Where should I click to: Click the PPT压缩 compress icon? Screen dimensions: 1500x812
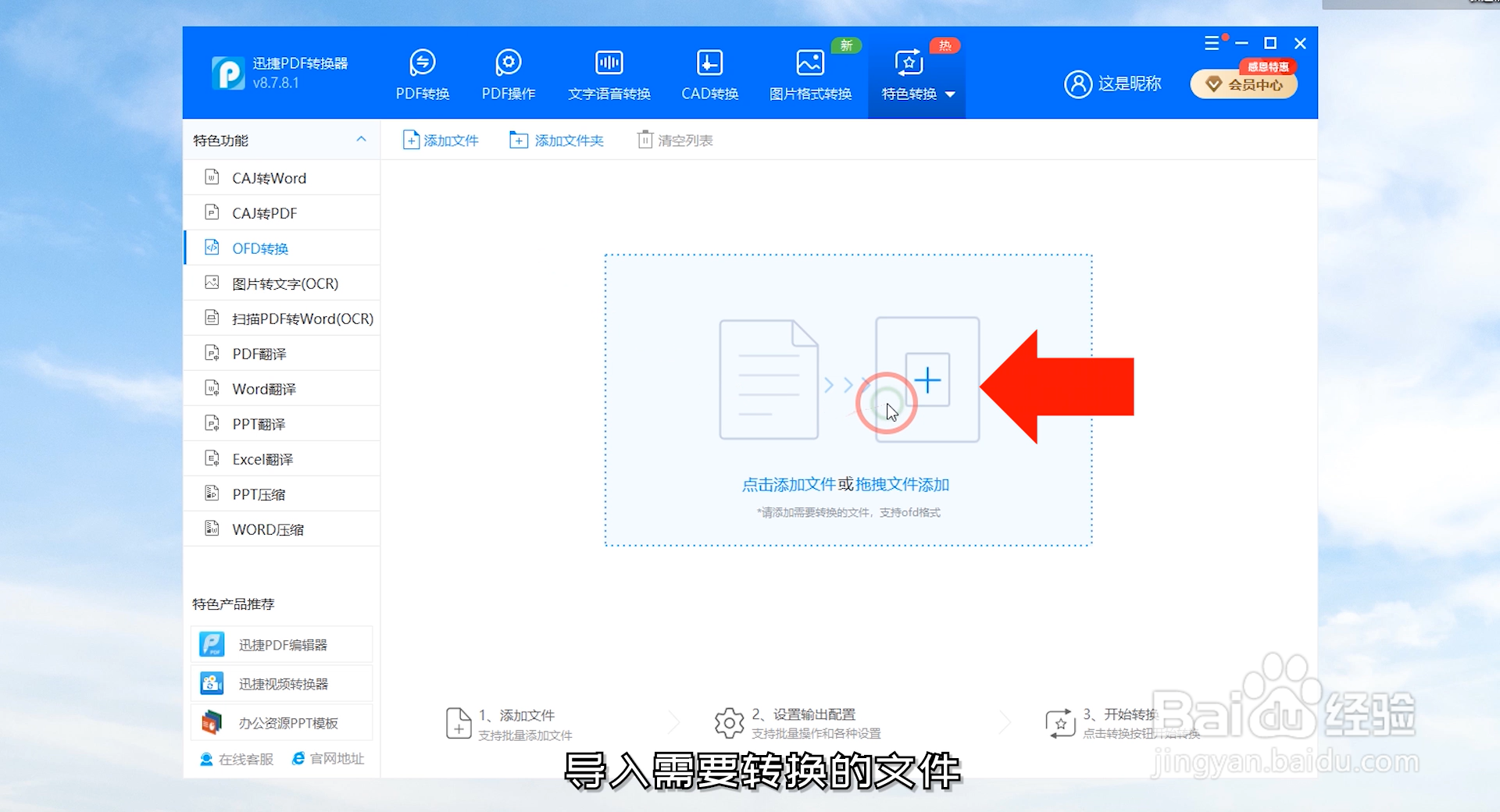(x=212, y=493)
